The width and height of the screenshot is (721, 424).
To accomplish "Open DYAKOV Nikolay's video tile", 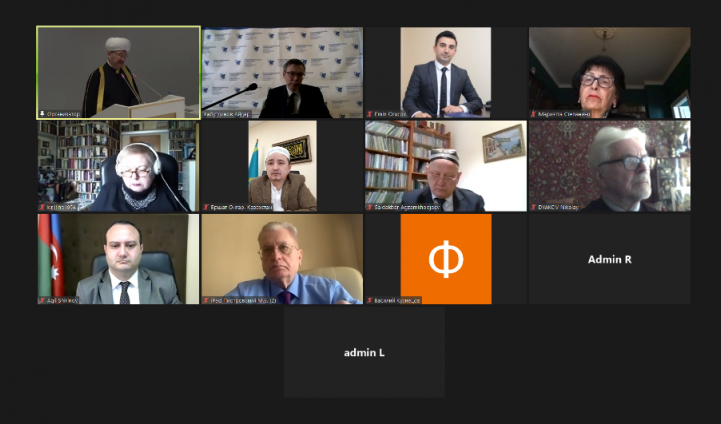I will (609, 166).
